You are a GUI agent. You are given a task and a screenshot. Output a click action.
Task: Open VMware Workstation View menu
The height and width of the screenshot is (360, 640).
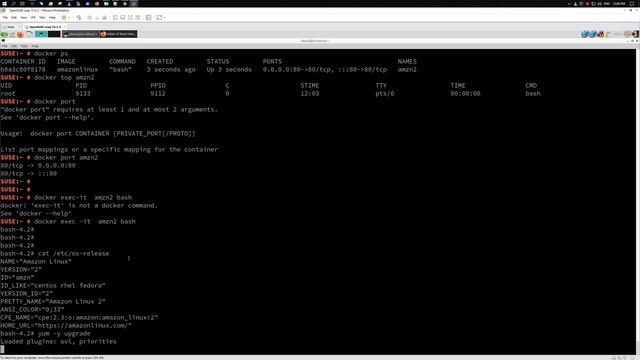(x=24, y=18)
